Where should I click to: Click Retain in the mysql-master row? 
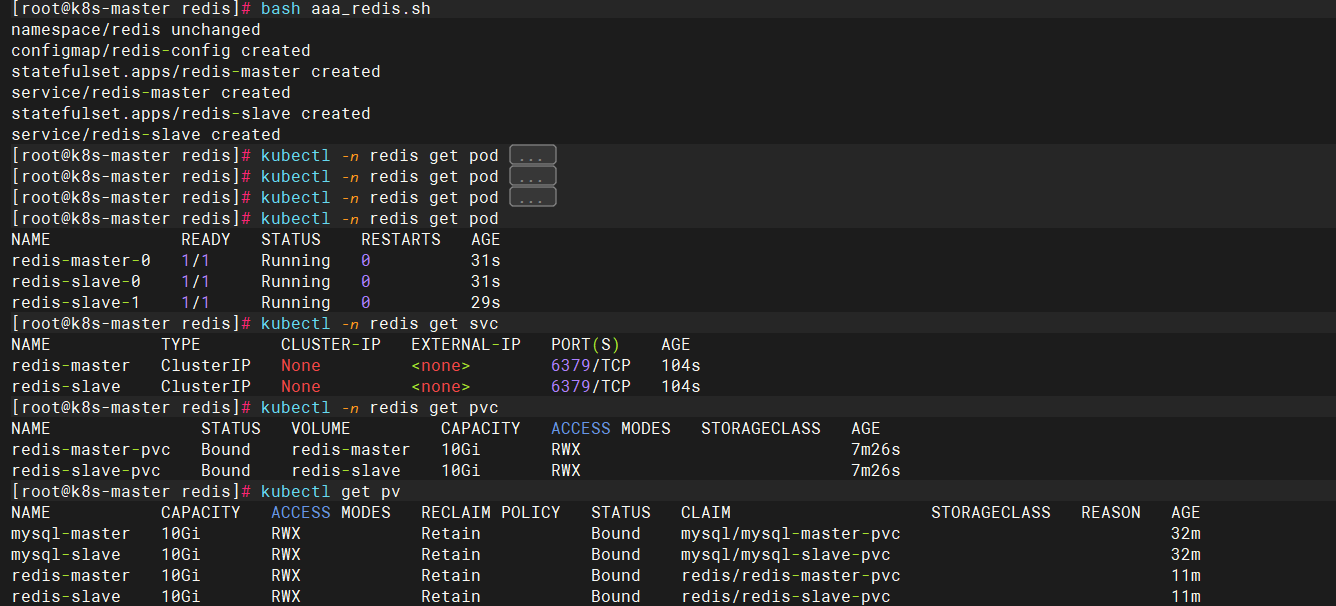pos(451,533)
